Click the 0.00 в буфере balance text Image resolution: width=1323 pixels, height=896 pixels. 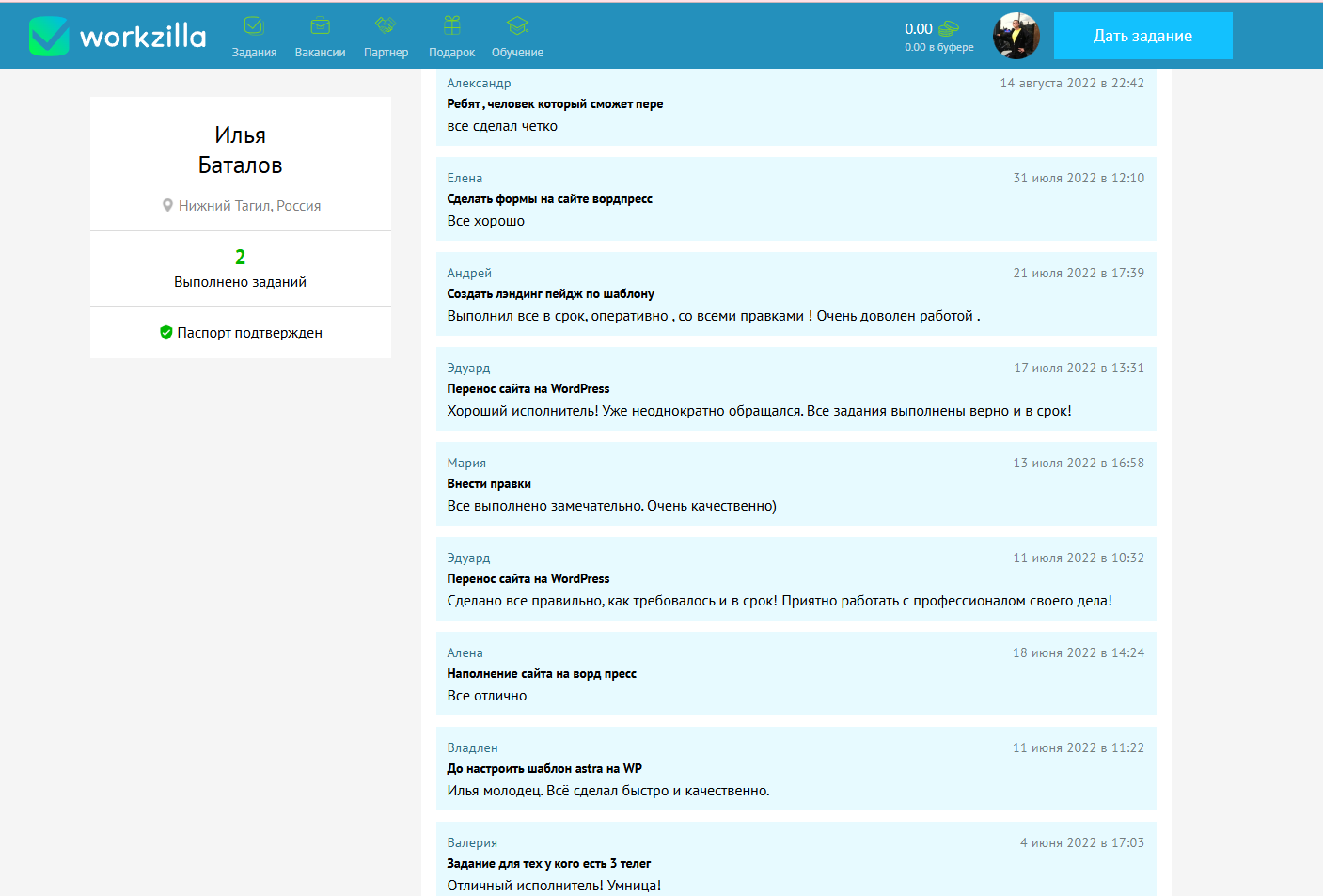click(x=938, y=47)
